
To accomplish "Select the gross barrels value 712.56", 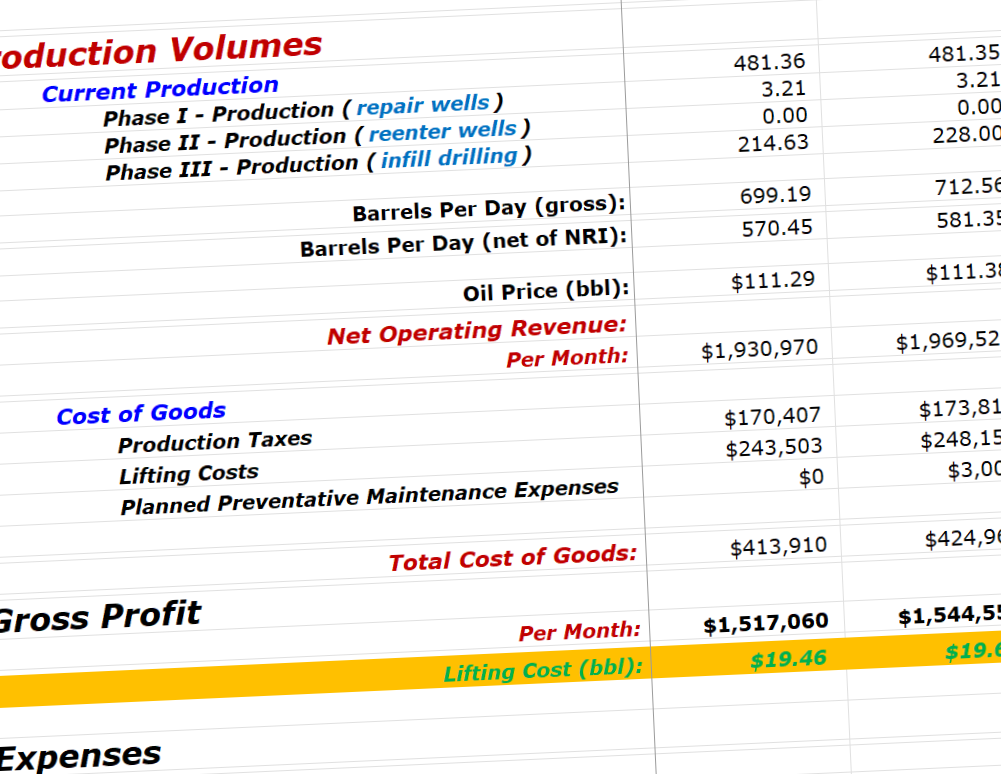I will point(968,186).
